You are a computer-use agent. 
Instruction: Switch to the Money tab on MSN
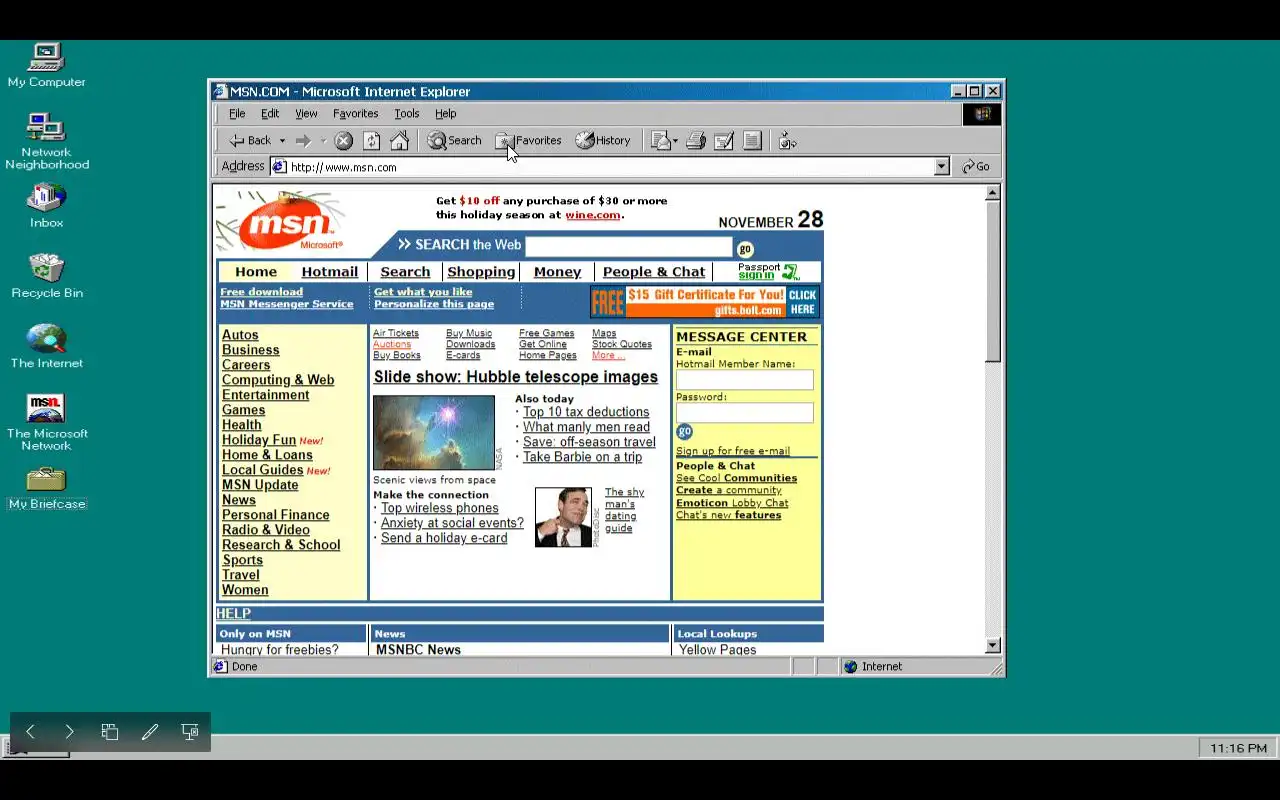[557, 272]
